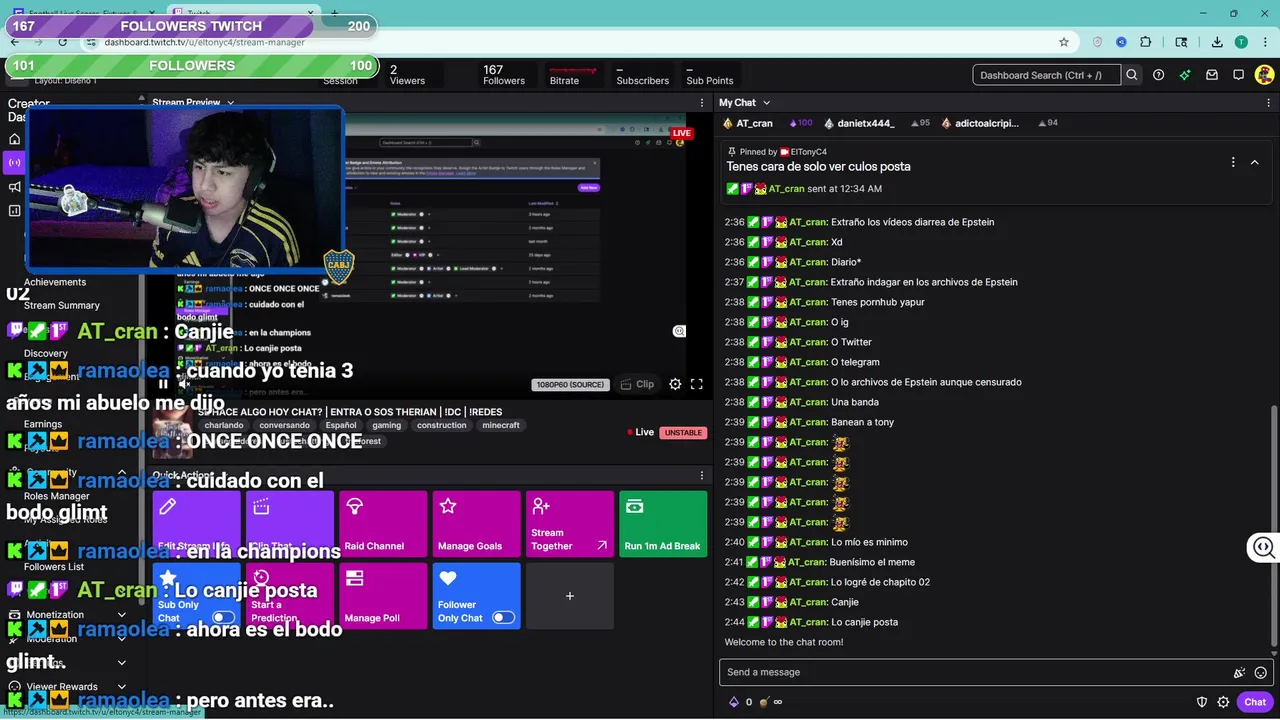Image resolution: width=1280 pixels, height=720 pixels.
Task: Open pinned message three-dot options
Action: [1233, 162]
